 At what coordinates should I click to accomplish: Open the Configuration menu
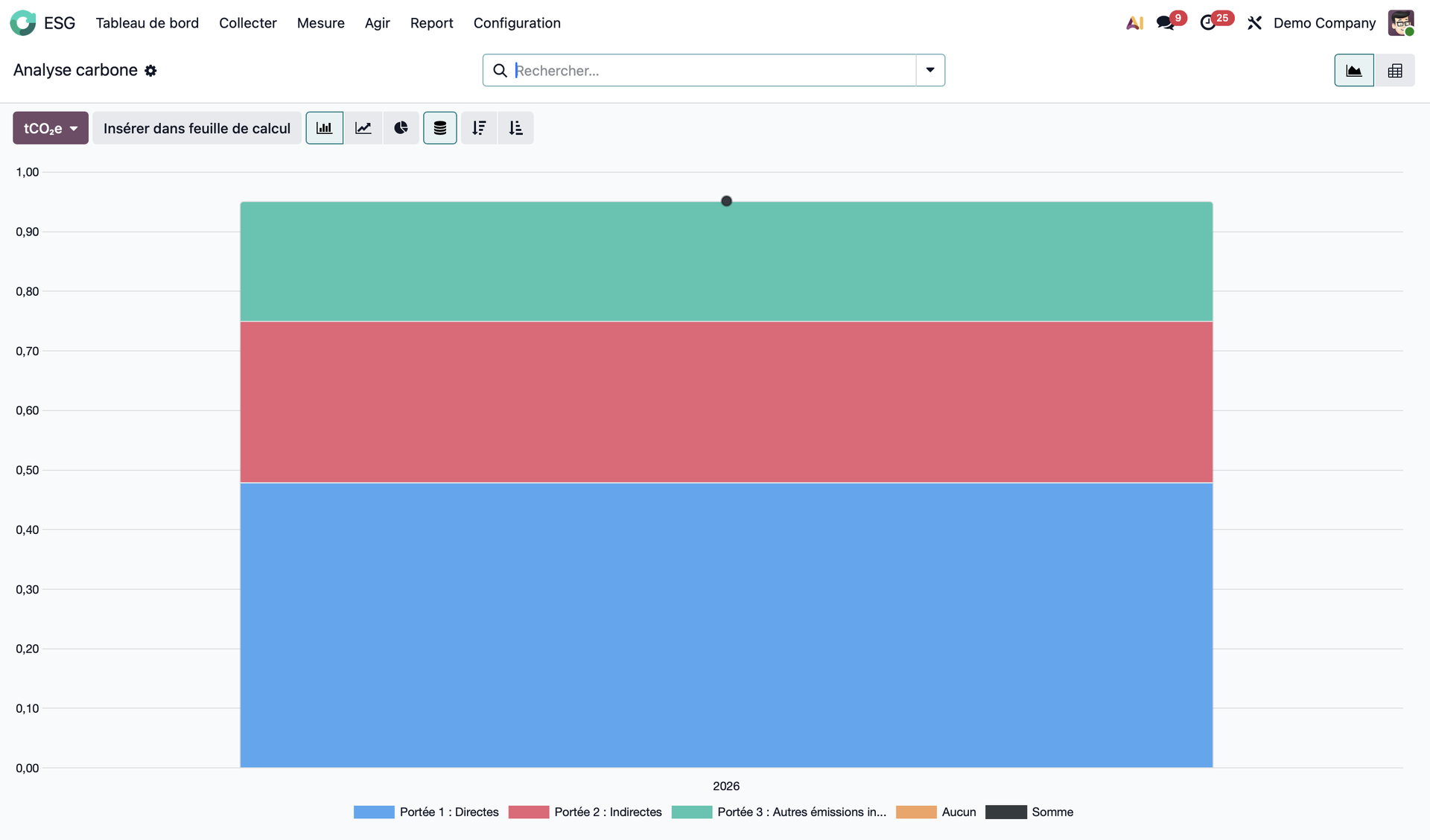[x=517, y=23]
